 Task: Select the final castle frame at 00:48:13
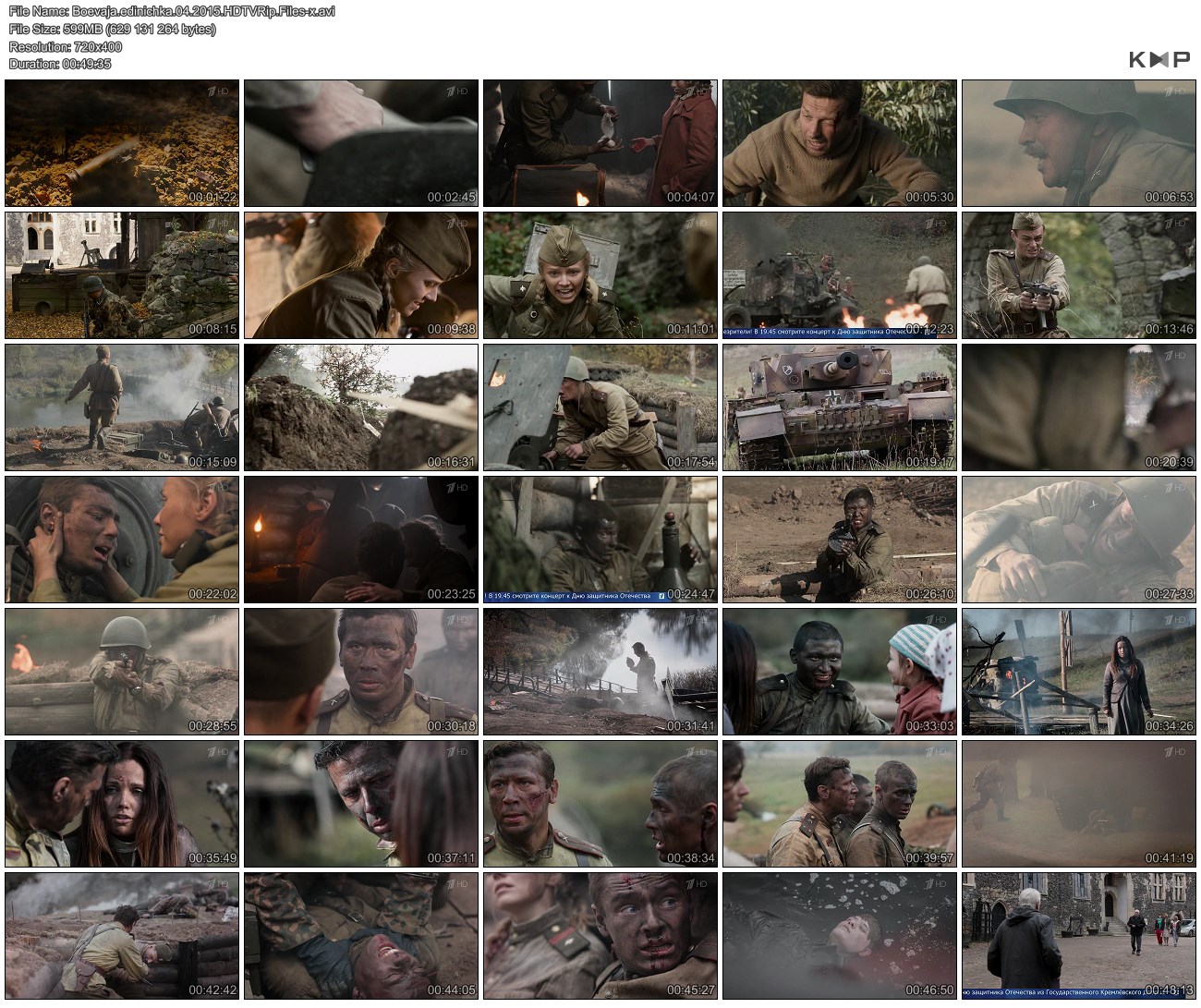pyautogui.click(x=1078, y=936)
